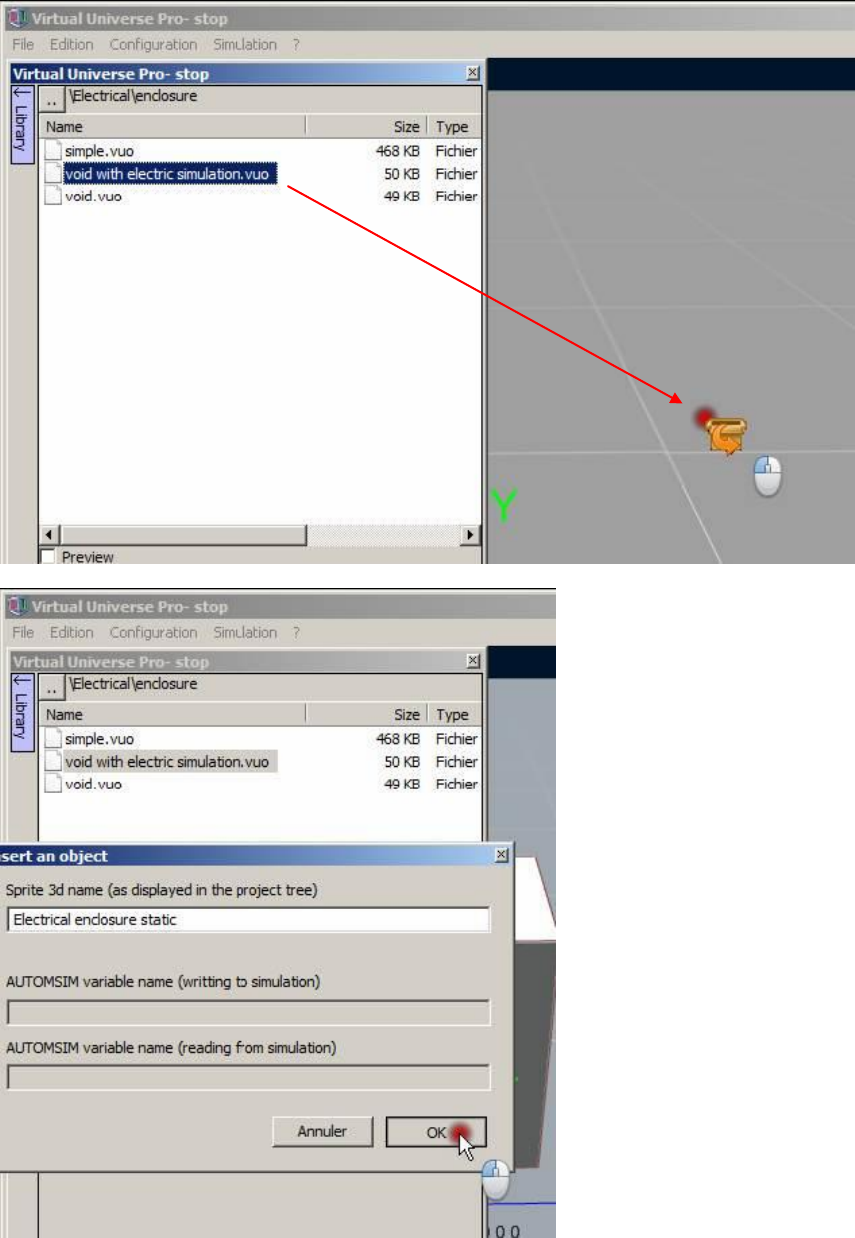
Task: Open Configuration menu in top window
Action: pyautogui.click(x=154, y=45)
